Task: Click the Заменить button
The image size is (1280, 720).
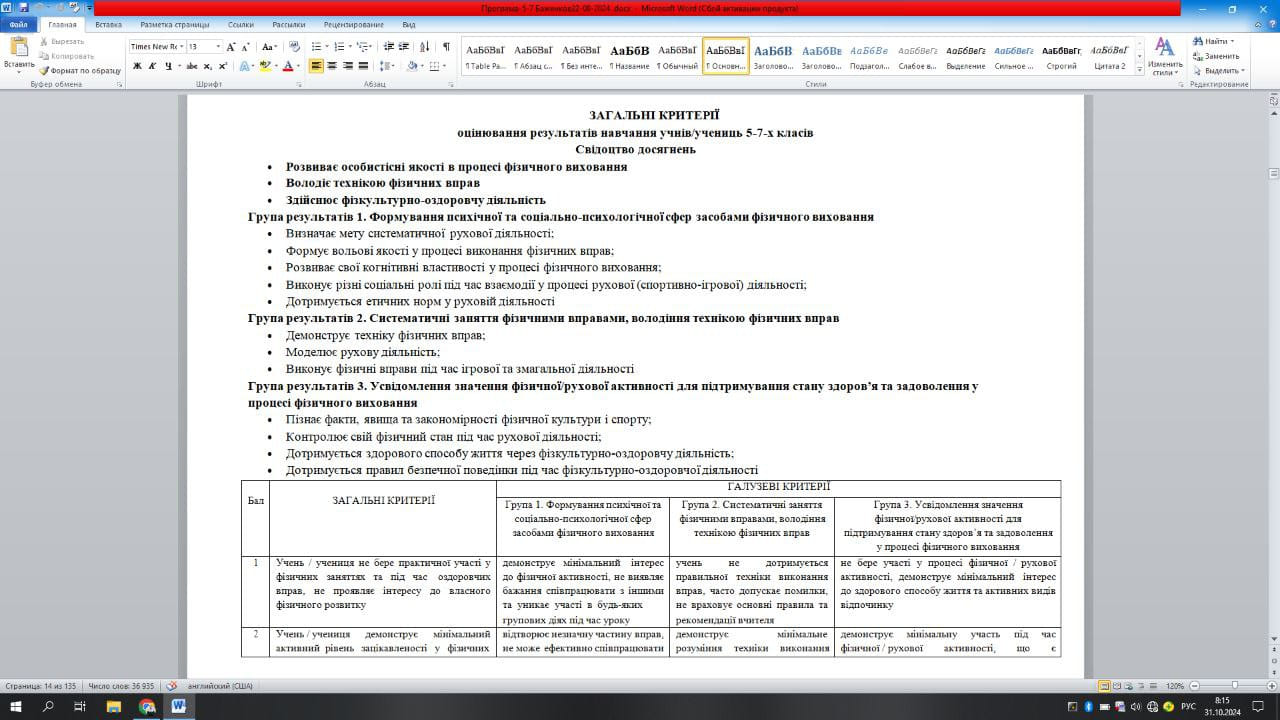Action: [x=1216, y=56]
